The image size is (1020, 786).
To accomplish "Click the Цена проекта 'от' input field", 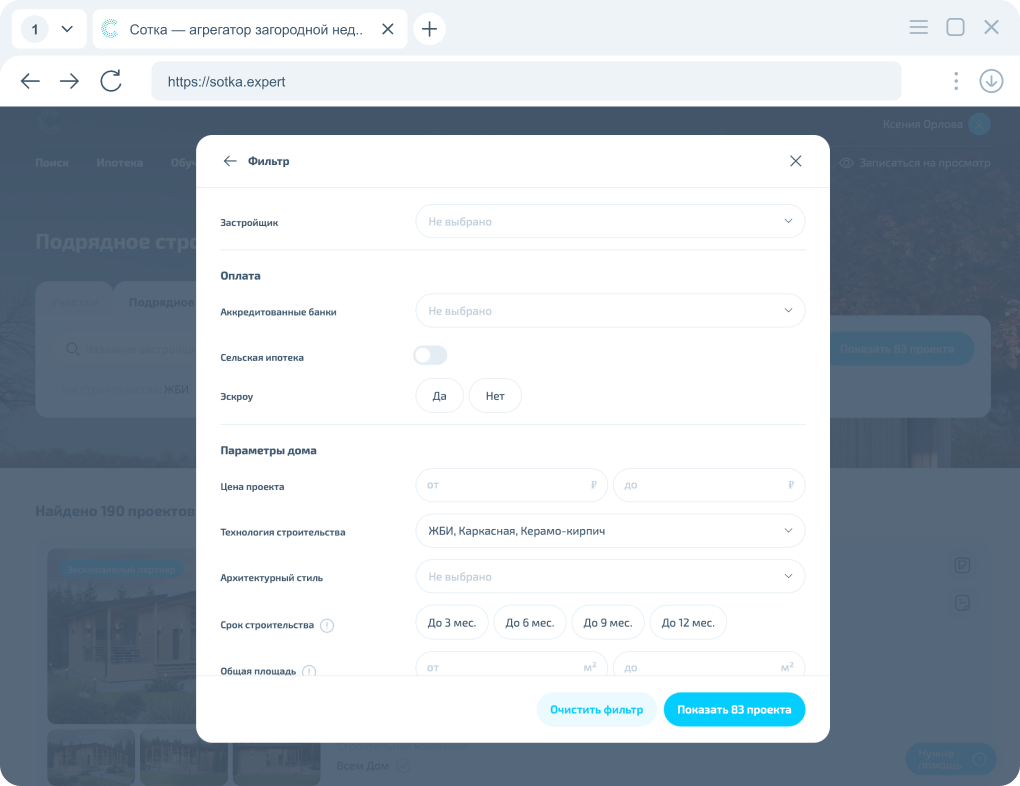I will pyautogui.click(x=505, y=485).
